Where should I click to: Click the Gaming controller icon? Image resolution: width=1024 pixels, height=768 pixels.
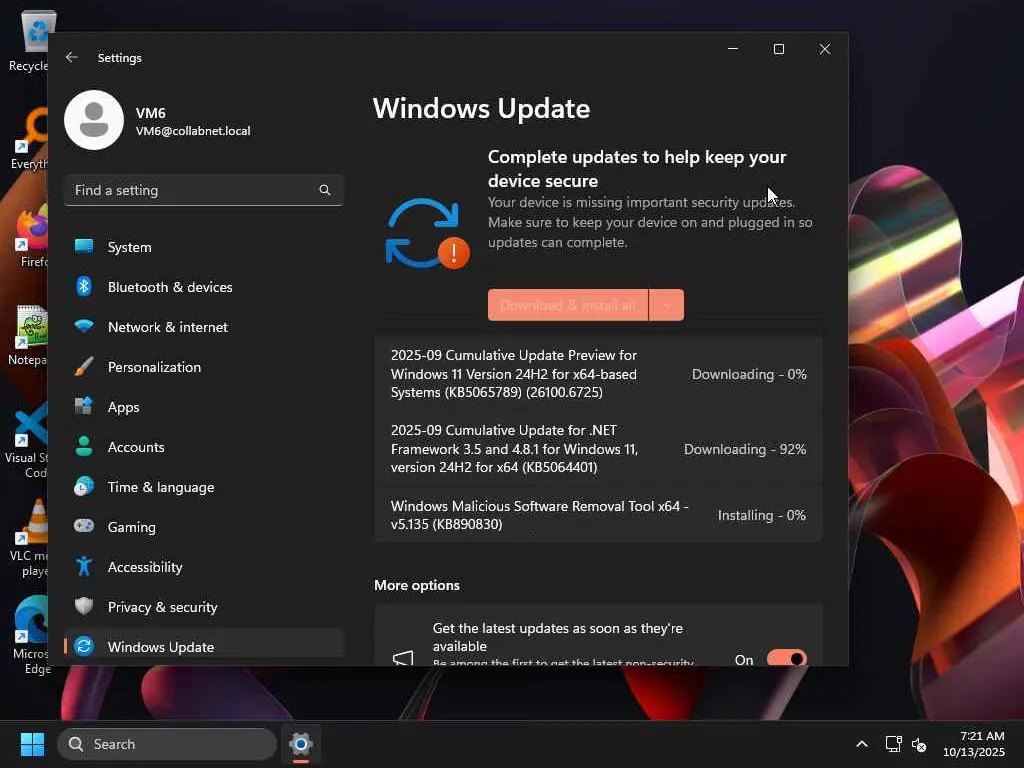click(x=84, y=526)
